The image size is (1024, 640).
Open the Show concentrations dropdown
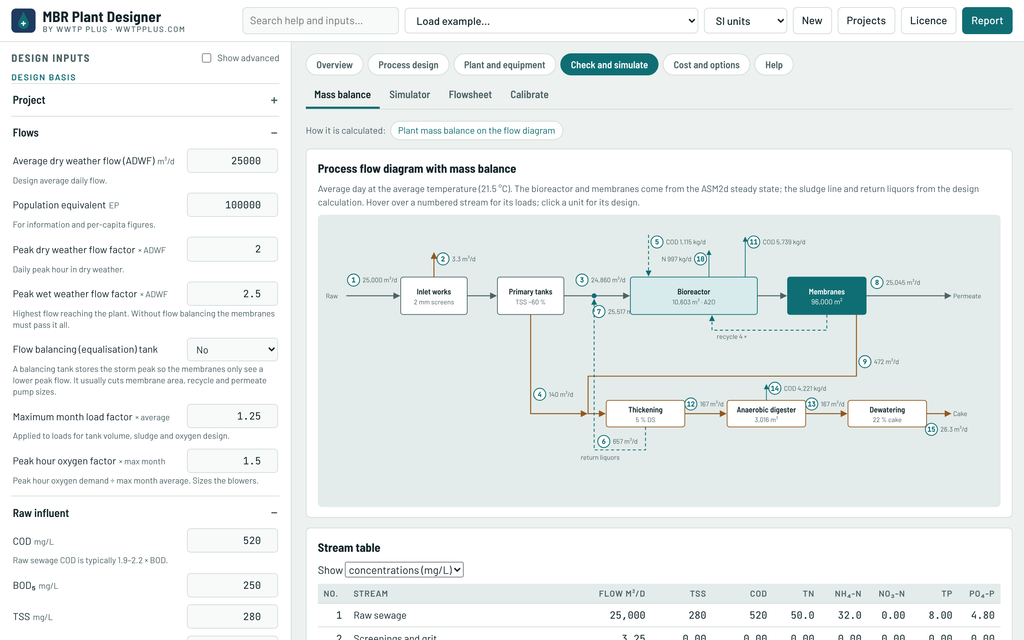tap(404, 570)
